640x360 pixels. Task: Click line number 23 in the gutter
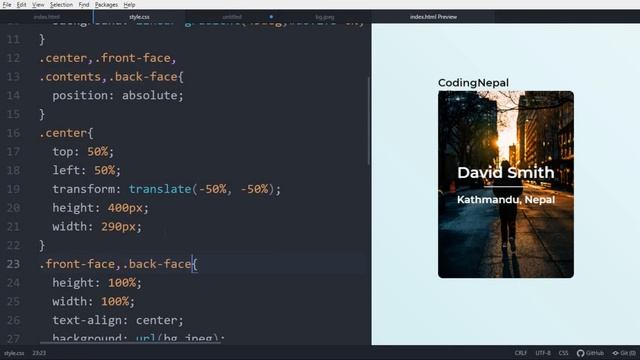pos(13,264)
